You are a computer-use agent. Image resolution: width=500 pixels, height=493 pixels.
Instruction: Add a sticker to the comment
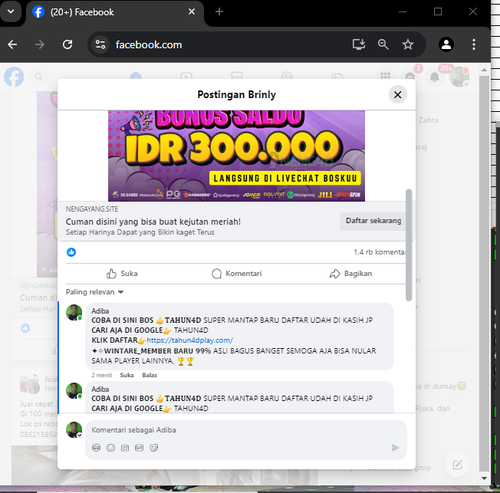pos(154,448)
